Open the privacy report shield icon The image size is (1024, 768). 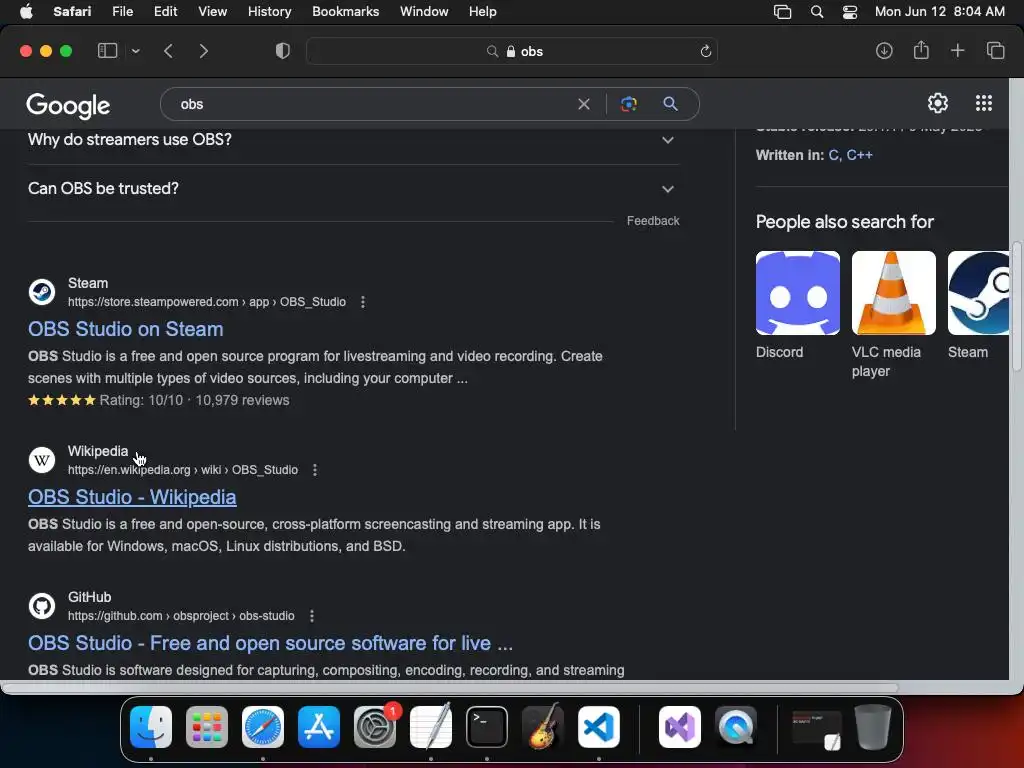pyautogui.click(x=282, y=50)
